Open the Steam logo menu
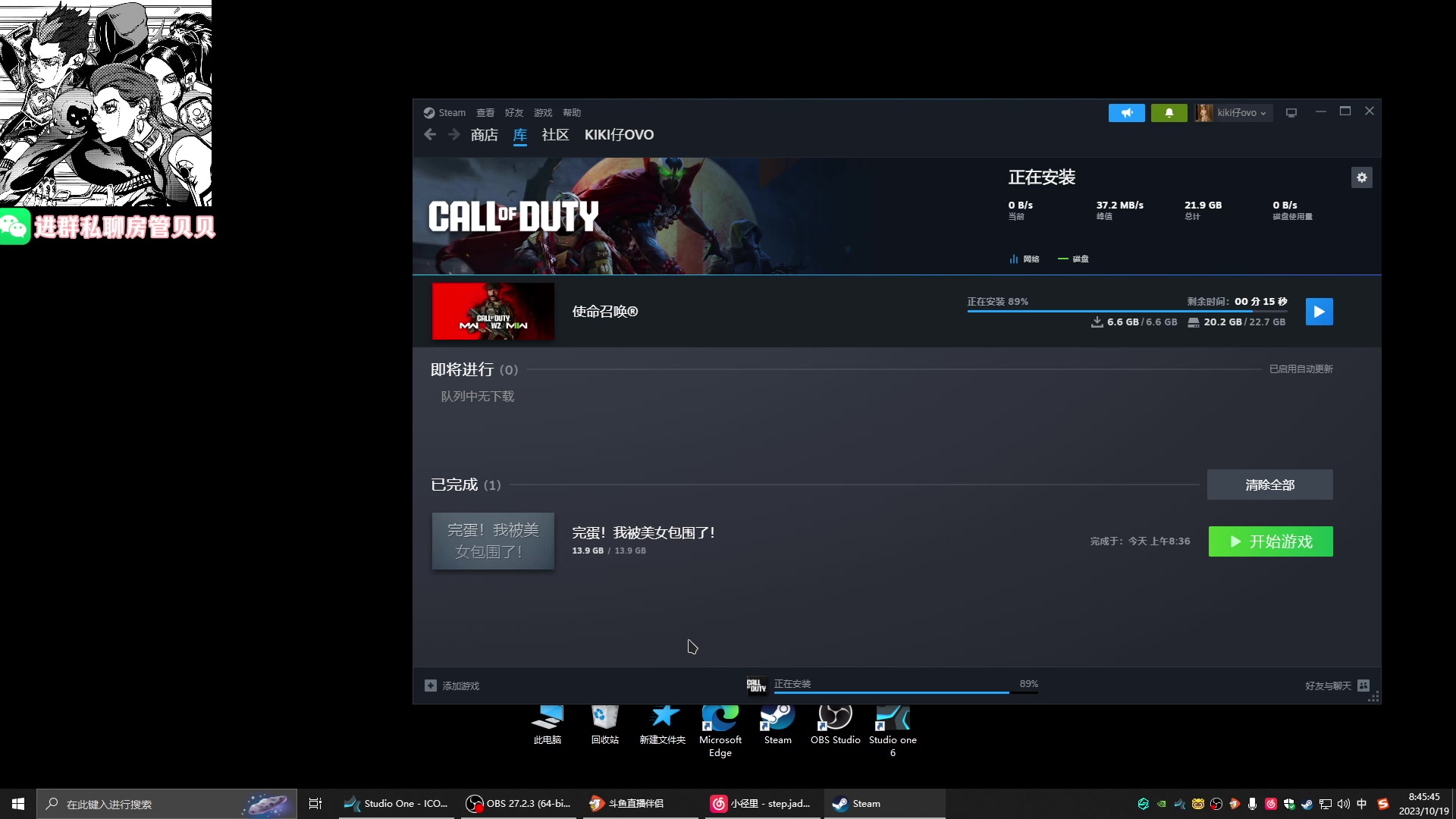The image size is (1456, 819). 444,112
